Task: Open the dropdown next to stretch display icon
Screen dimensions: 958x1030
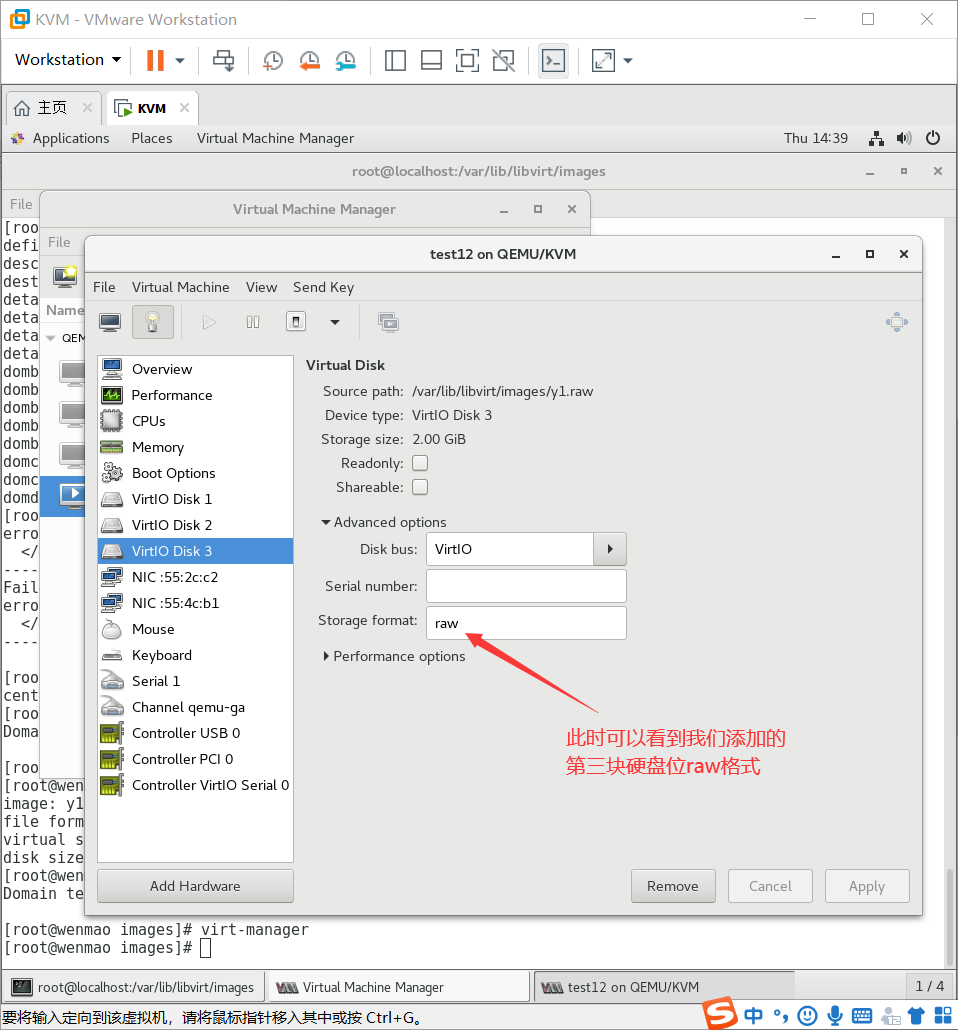Action: pyautogui.click(x=628, y=60)
